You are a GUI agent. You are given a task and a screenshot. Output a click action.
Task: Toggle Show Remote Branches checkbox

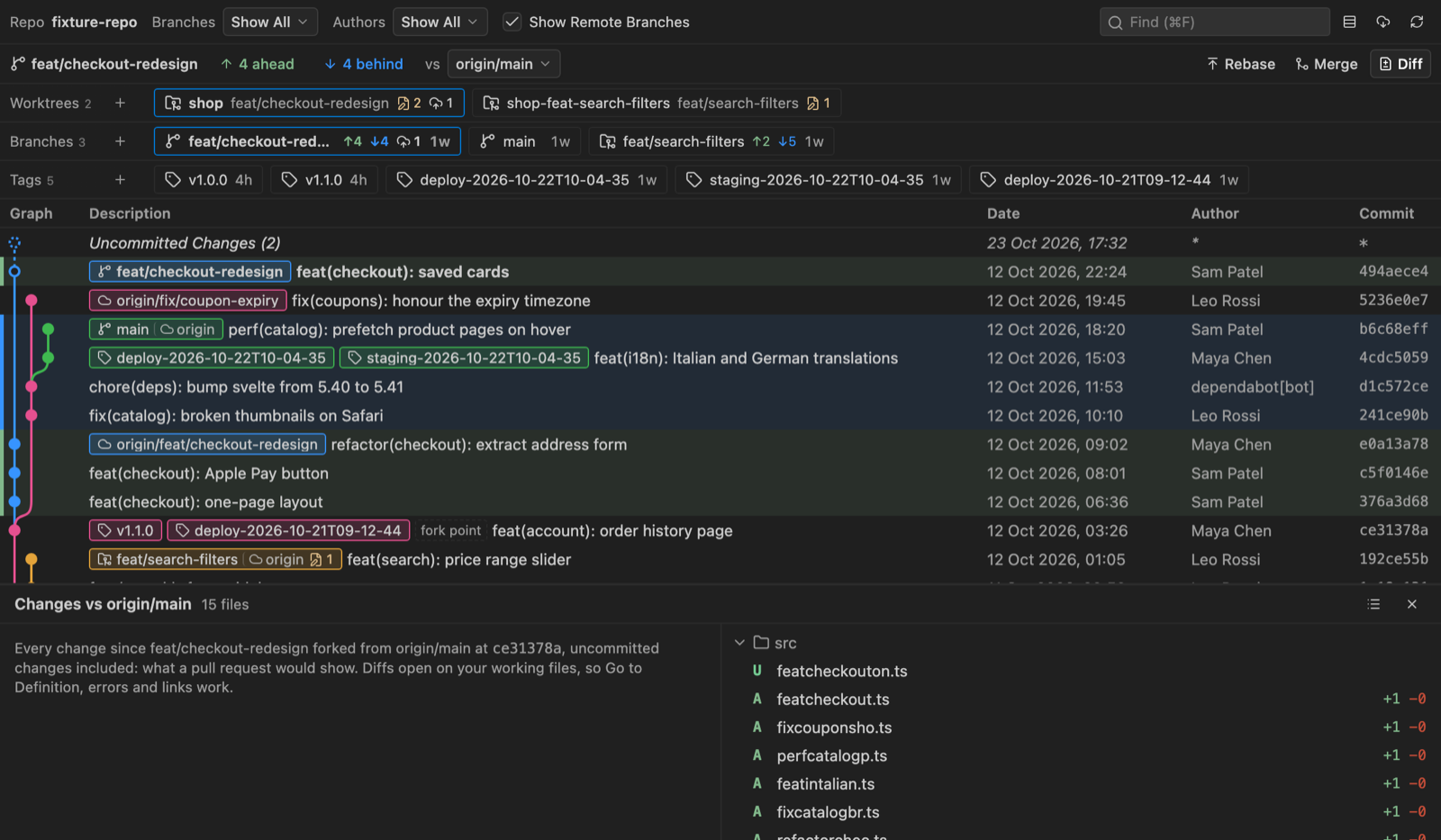coord(512,22)
